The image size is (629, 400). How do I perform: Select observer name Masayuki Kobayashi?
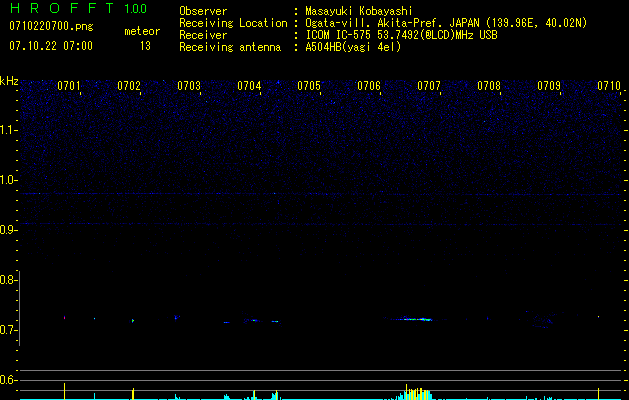[x=359, y=11]
